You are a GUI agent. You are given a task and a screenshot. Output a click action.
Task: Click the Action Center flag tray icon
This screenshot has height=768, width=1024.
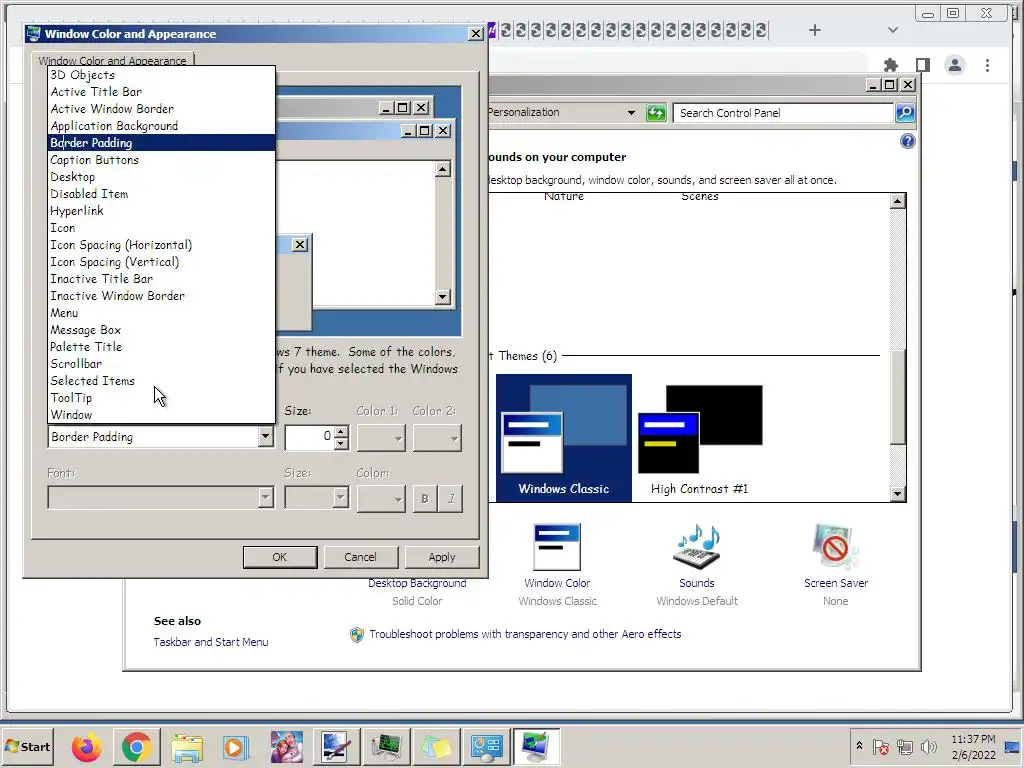[x=880, y=746]
